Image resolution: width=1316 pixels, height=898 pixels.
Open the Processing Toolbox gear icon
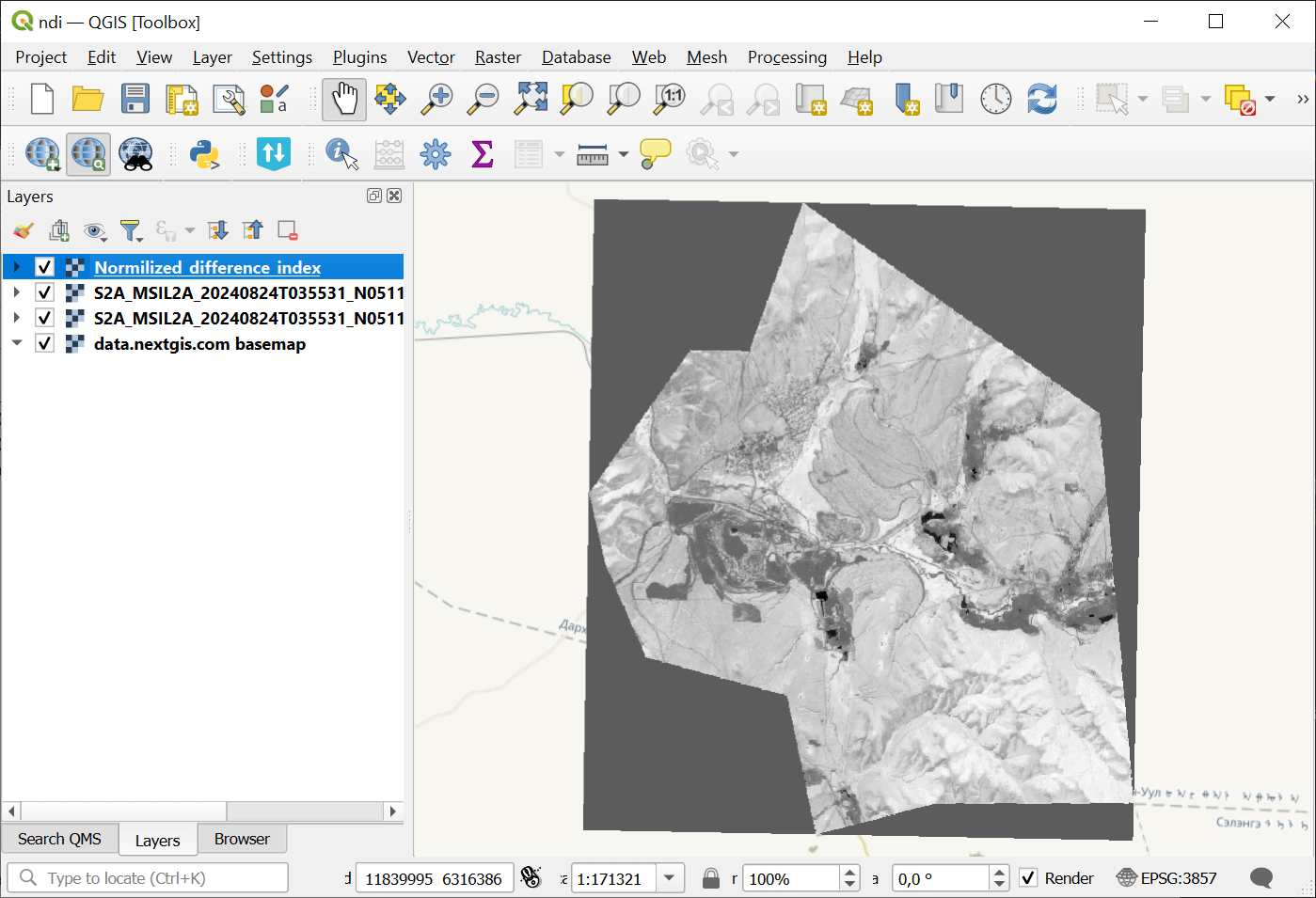[x=436, y=154]
